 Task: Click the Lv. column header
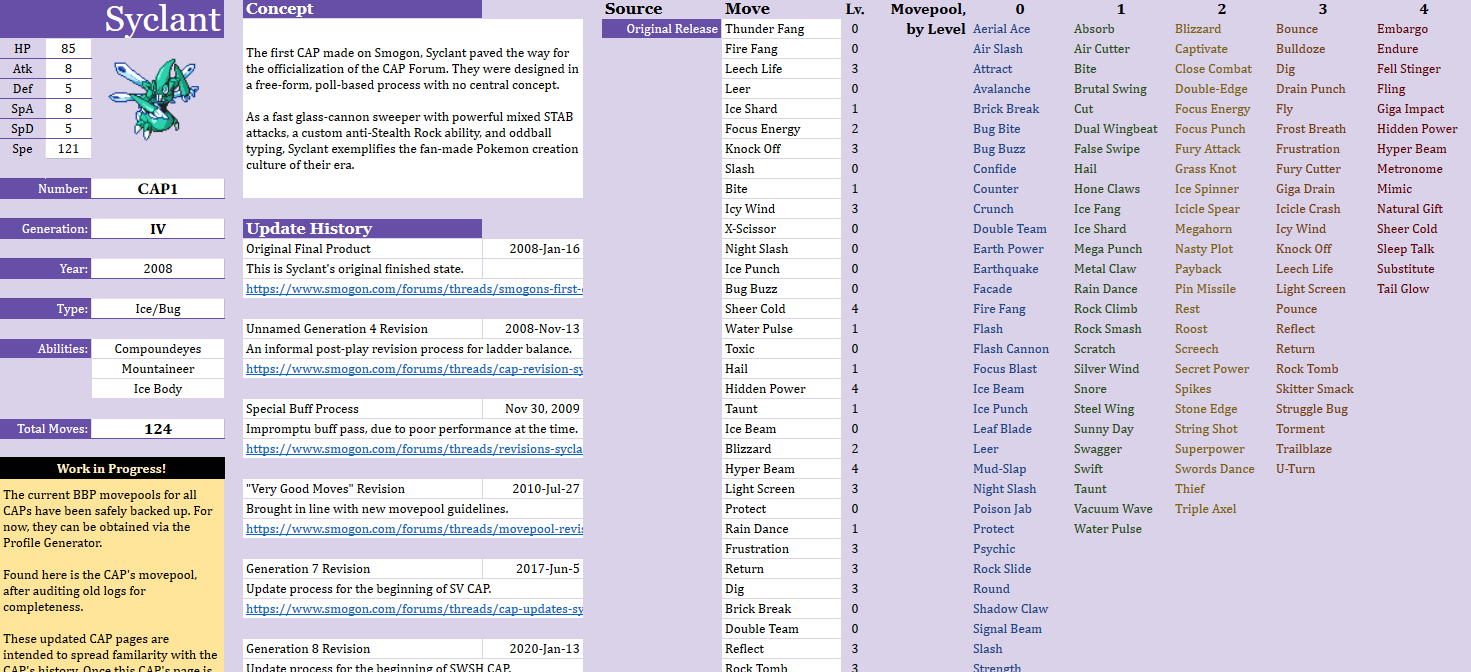pos(855,9)
